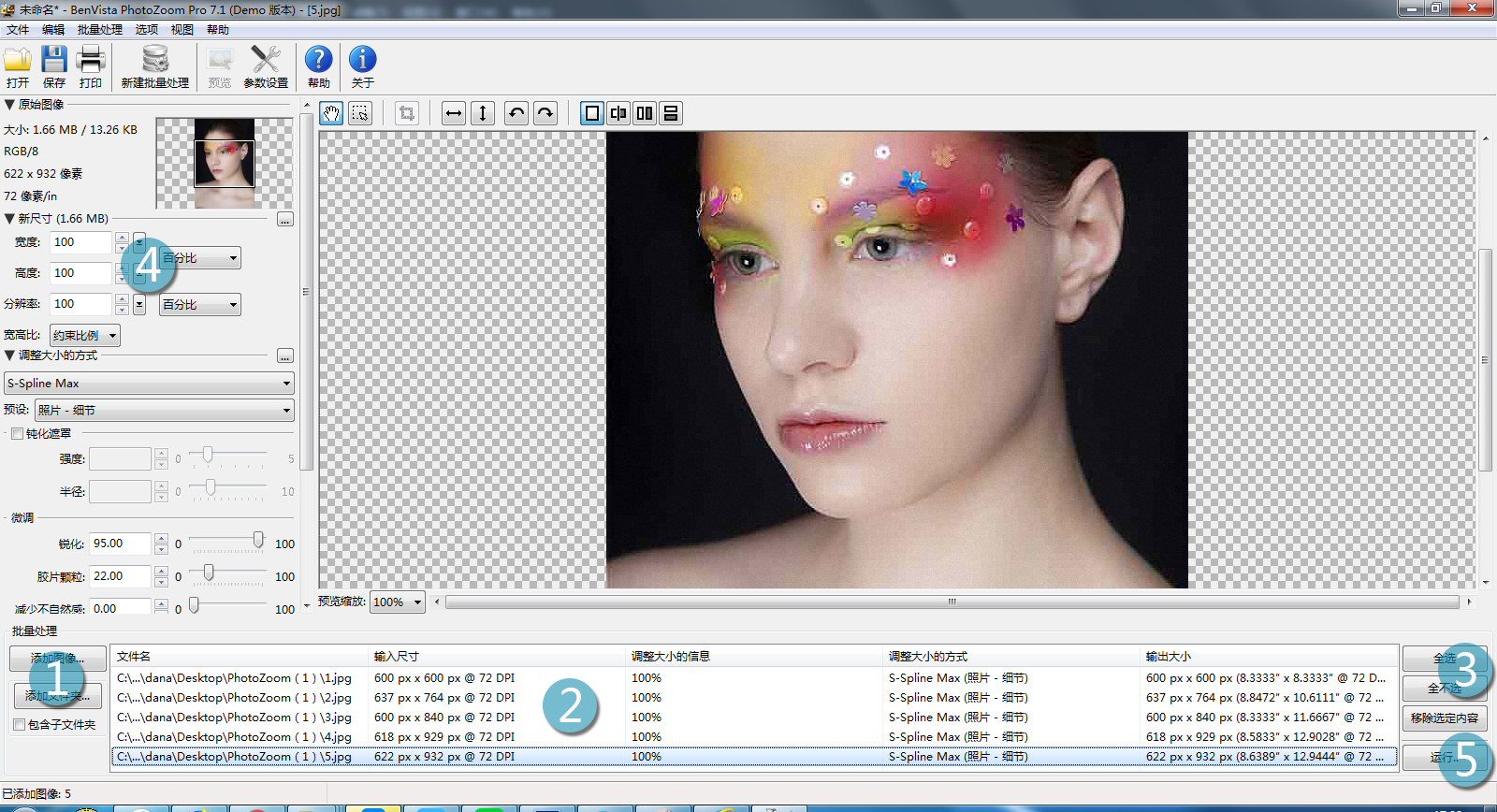Flip image horizontally
Screen dimensions: 1497x812
[x=454, y=114]
